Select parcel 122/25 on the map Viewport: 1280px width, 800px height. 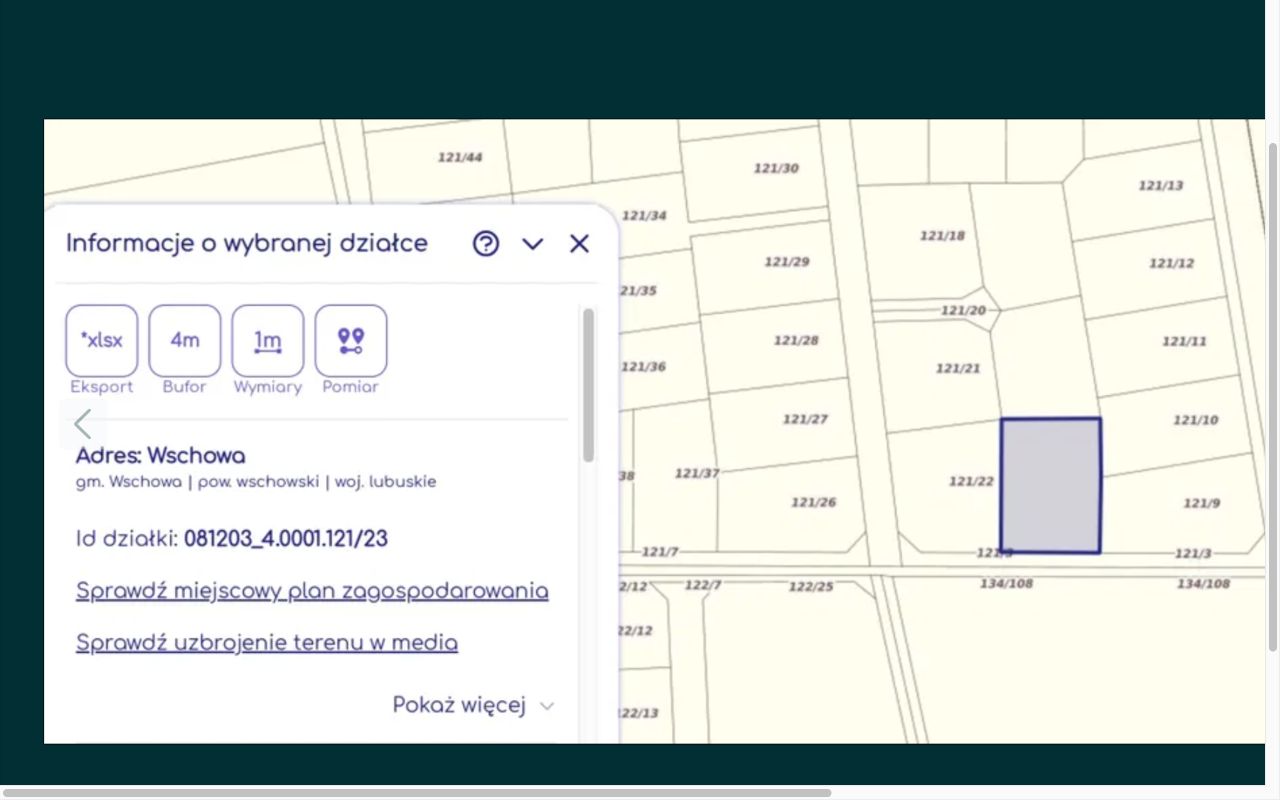coord(811,586)
